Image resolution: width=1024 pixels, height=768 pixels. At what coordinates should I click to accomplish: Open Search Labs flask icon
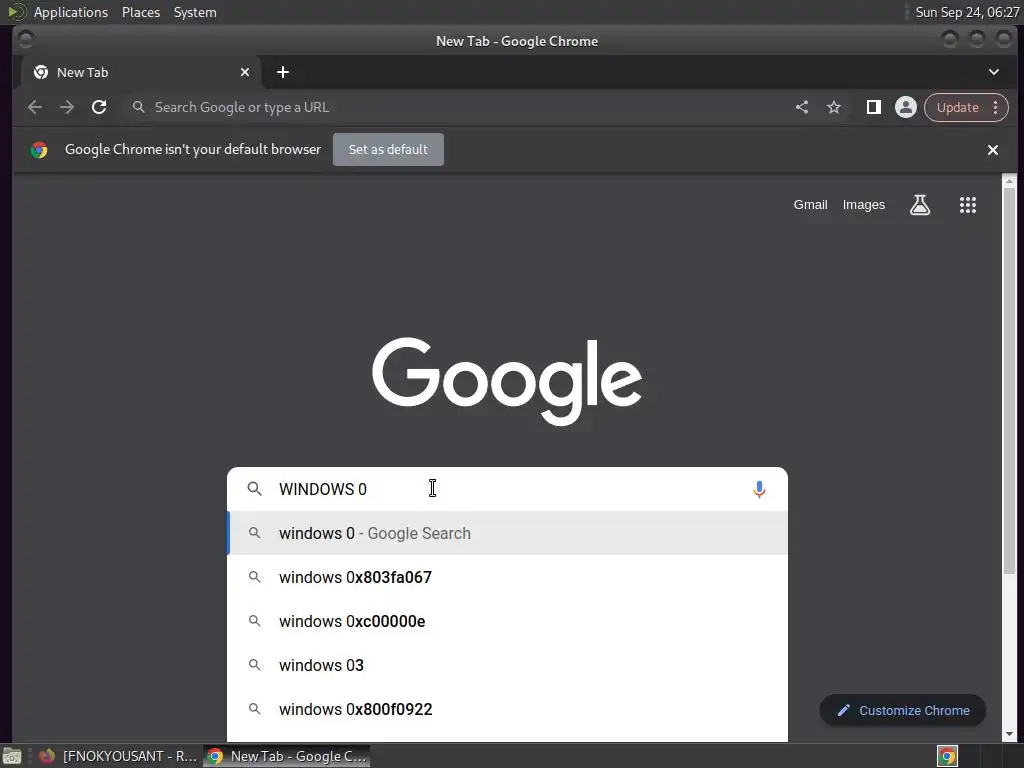(x=920, y=205)
